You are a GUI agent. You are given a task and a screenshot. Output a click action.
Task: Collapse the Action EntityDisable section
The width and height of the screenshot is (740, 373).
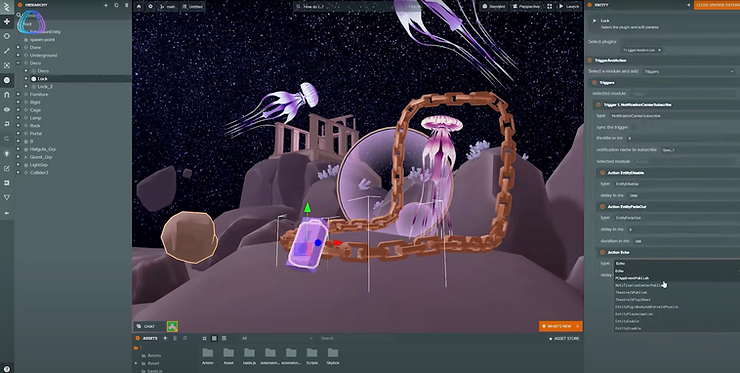(x=602, y=173)
